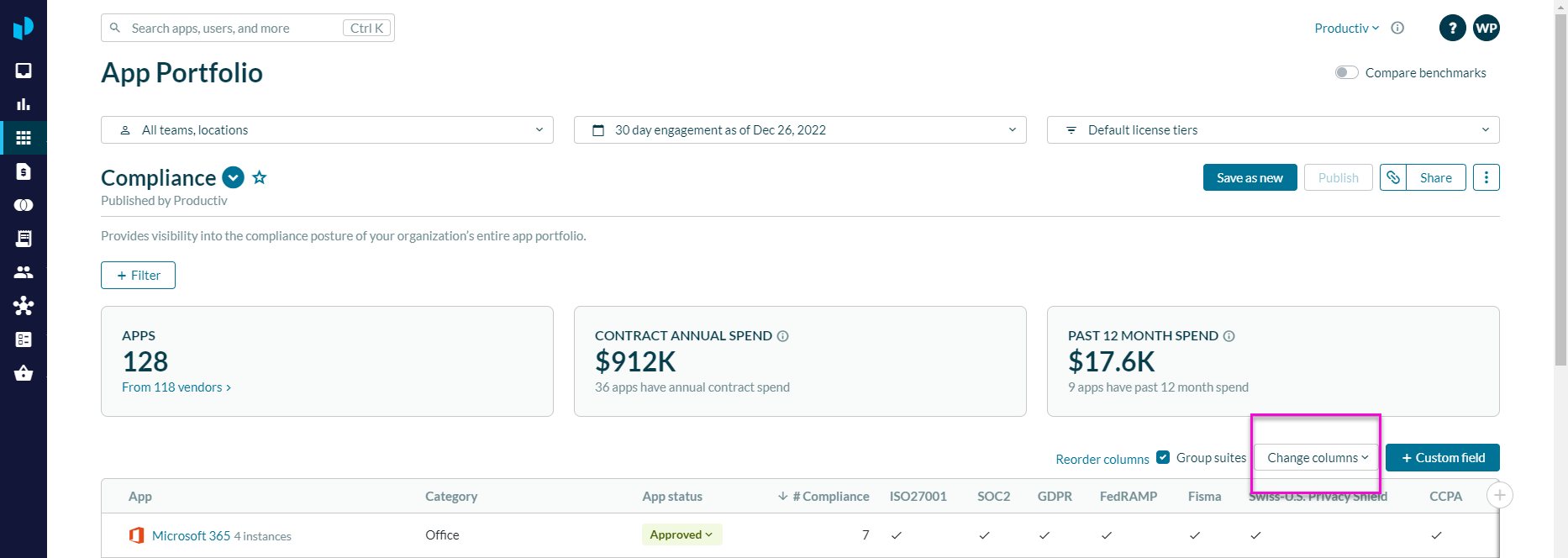The image size is (1568, 558).
Task: Click the help question mark icon
Action: pyautogui.click(x=1452, y=28)
